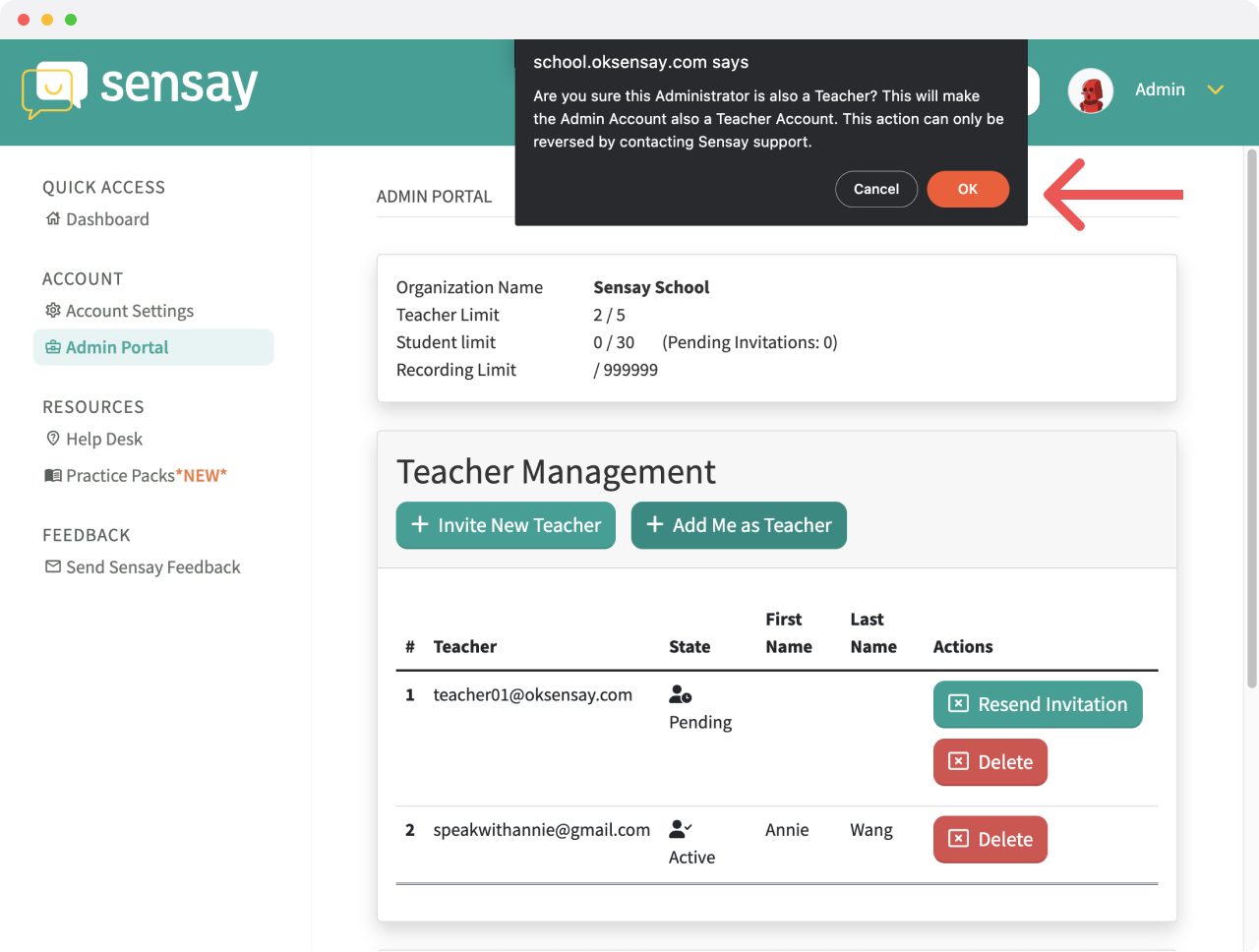1259x952 pixels.
Task: Click the page vertical scrollbar
Action: coord(1252,418)
